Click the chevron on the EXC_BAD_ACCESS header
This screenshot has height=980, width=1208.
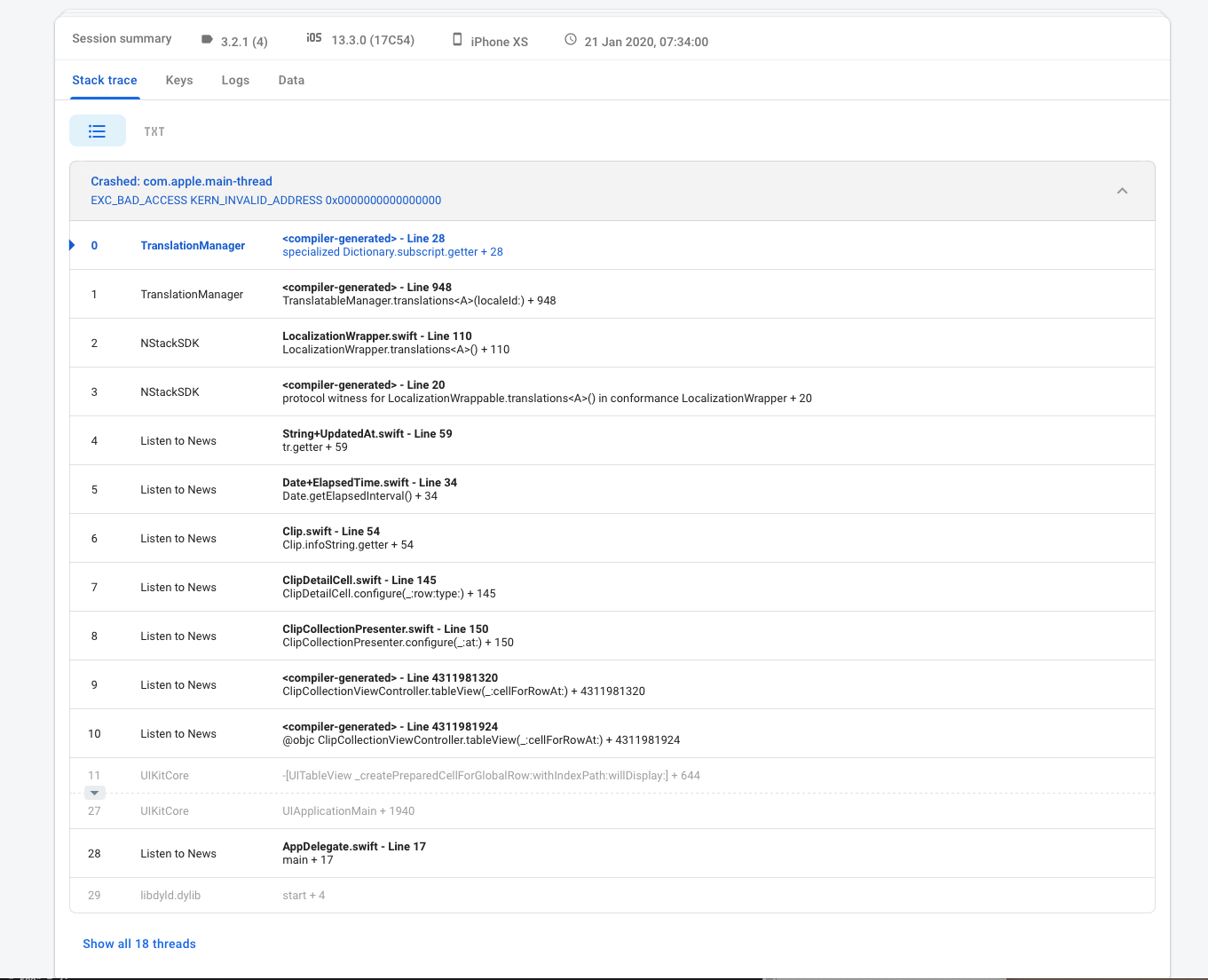[x=1122, y=190]
